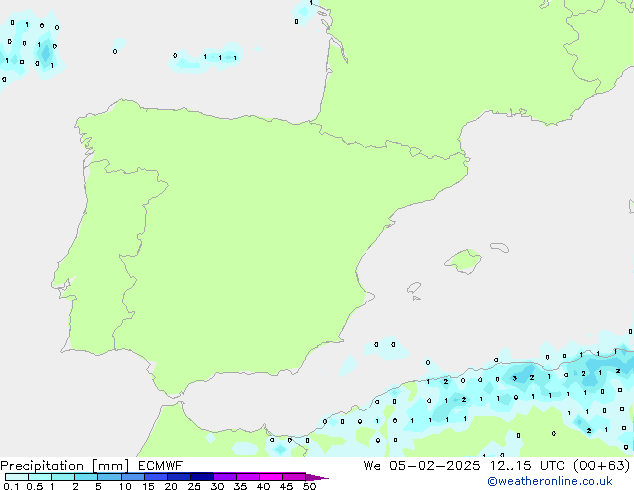634x490 pixels.
Task: Select the 35–40 mm legend swatch
Action: tap(247, 477)
